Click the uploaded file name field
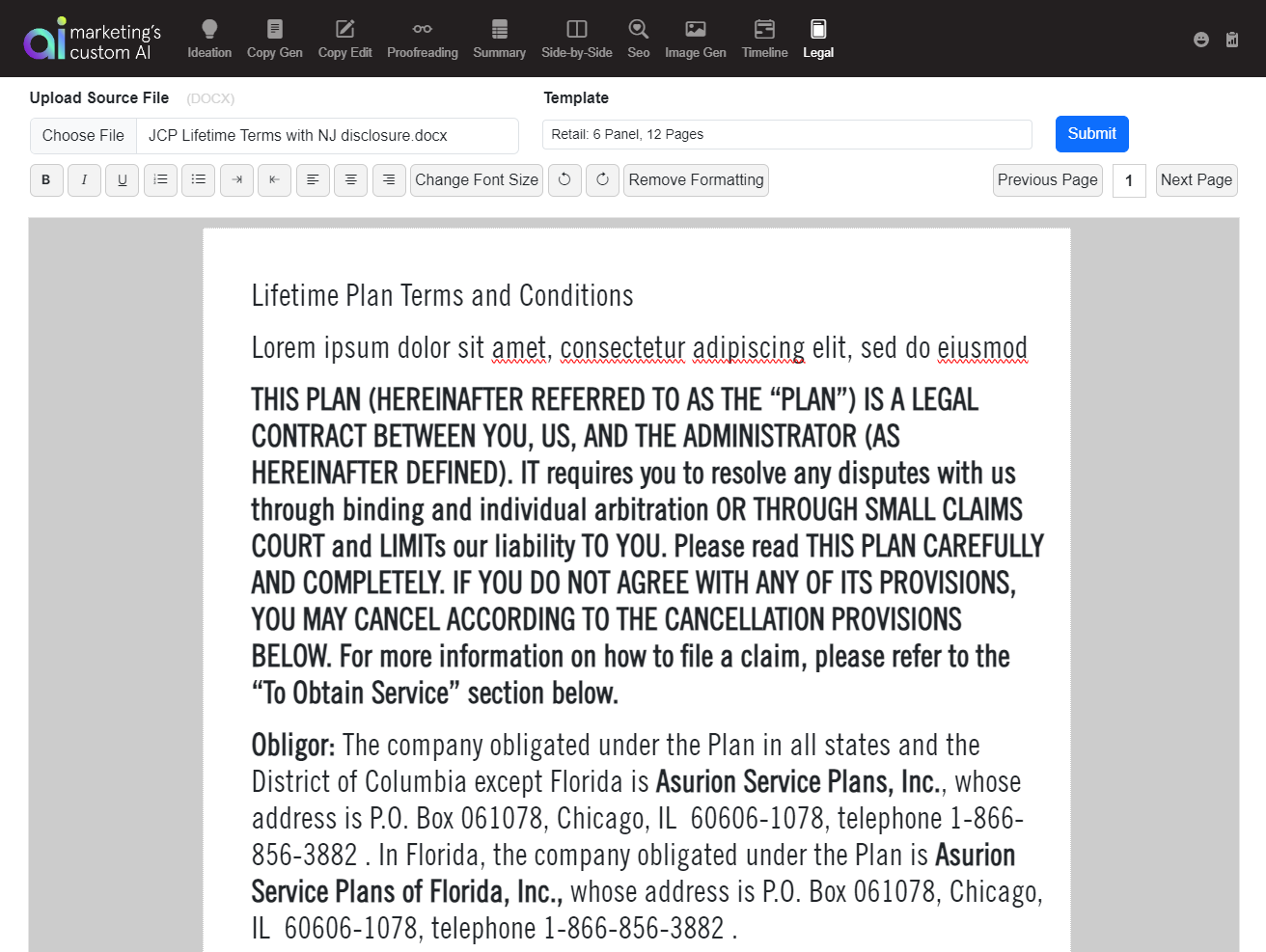This screenshot has width=1266, height=952. coord(327,136)
